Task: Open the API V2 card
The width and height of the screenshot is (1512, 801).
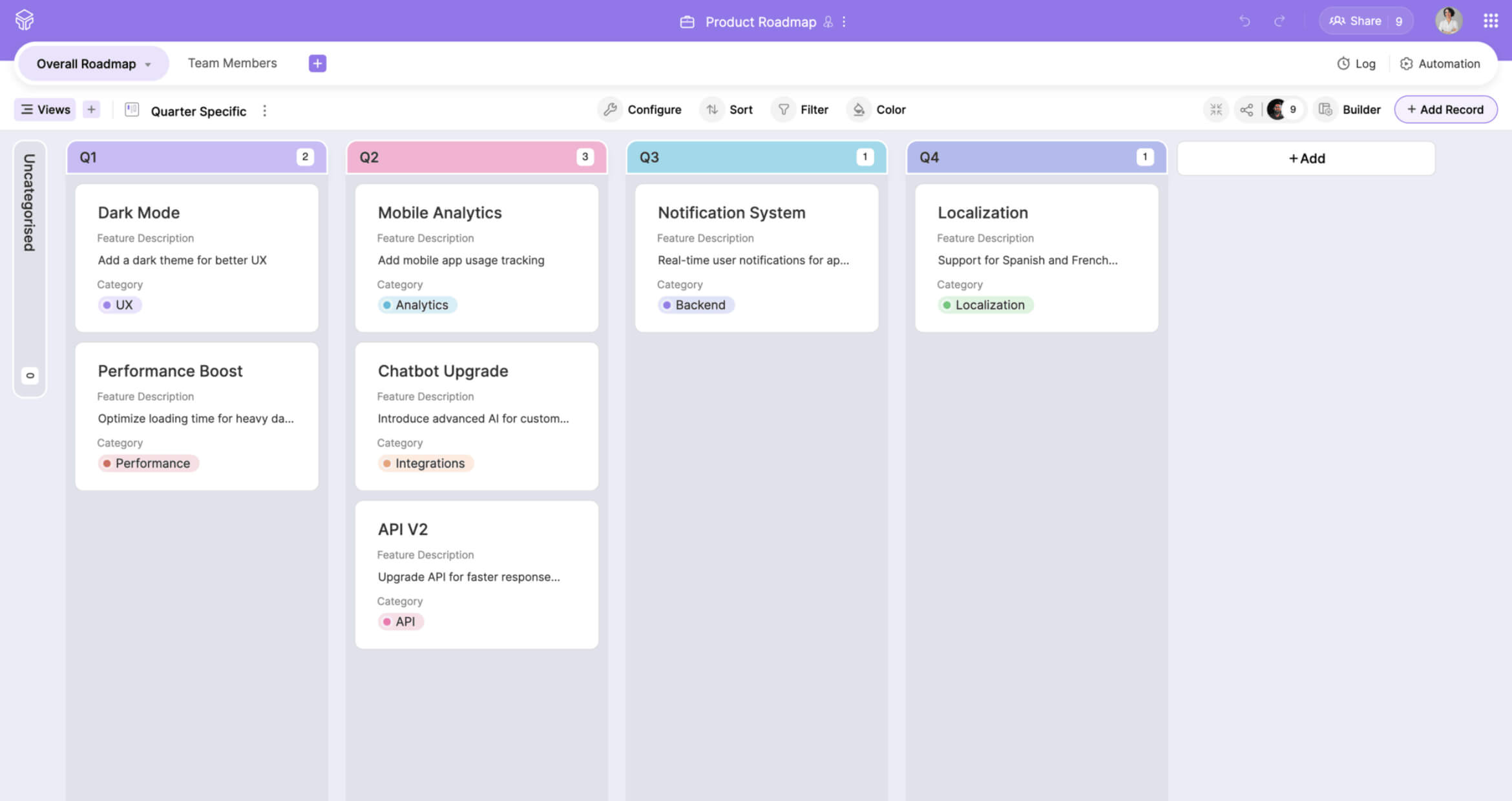Action: (x=476, y=574)
